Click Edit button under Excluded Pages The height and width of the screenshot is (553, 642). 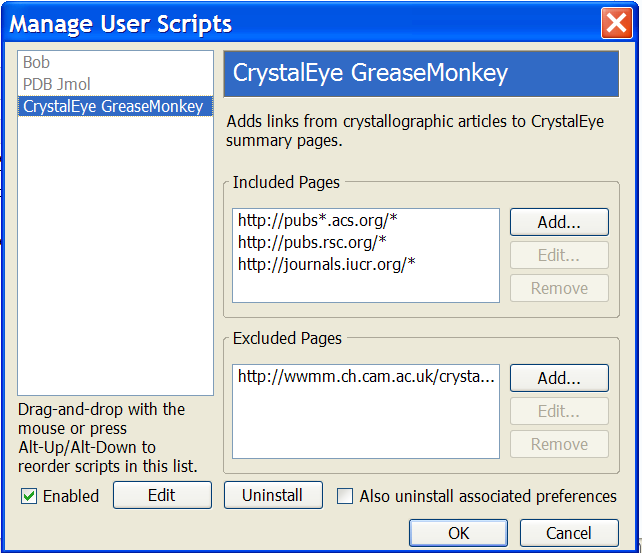pyautogui.click(x=559, y=411)
